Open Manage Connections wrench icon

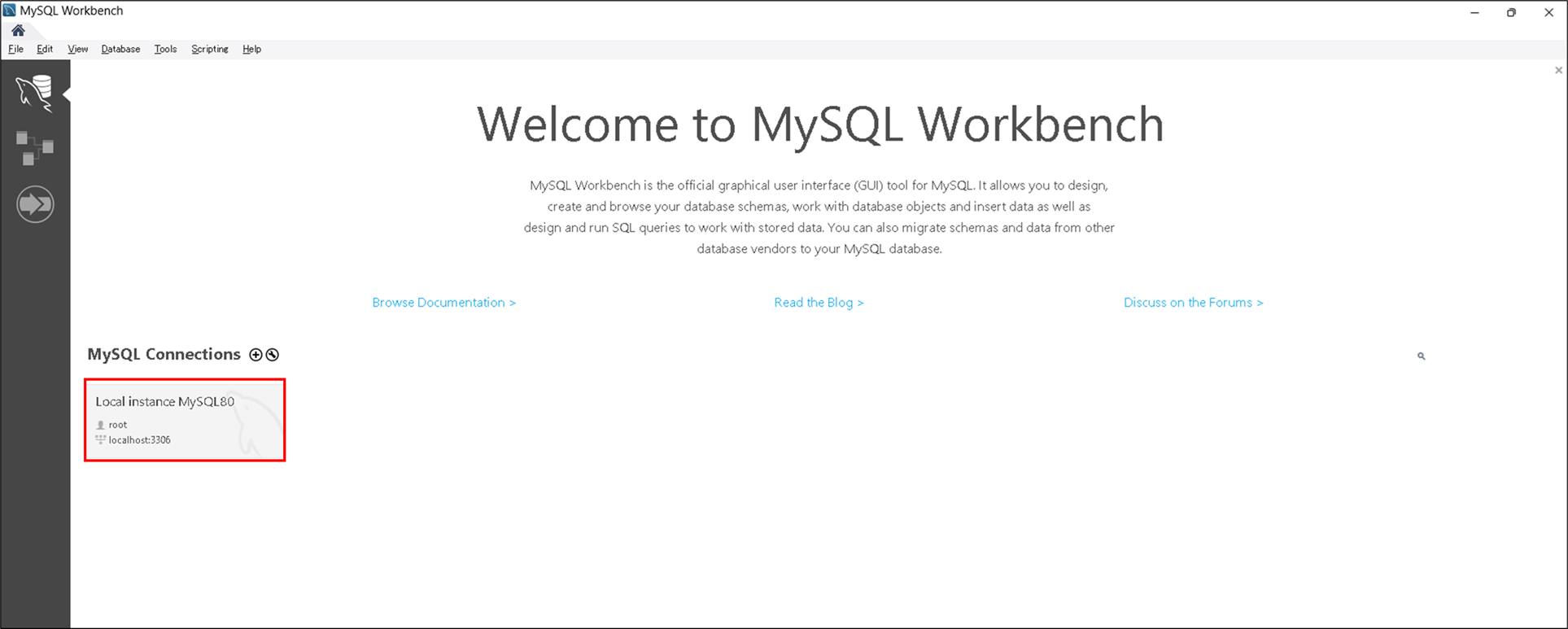[x=273, y=355]
